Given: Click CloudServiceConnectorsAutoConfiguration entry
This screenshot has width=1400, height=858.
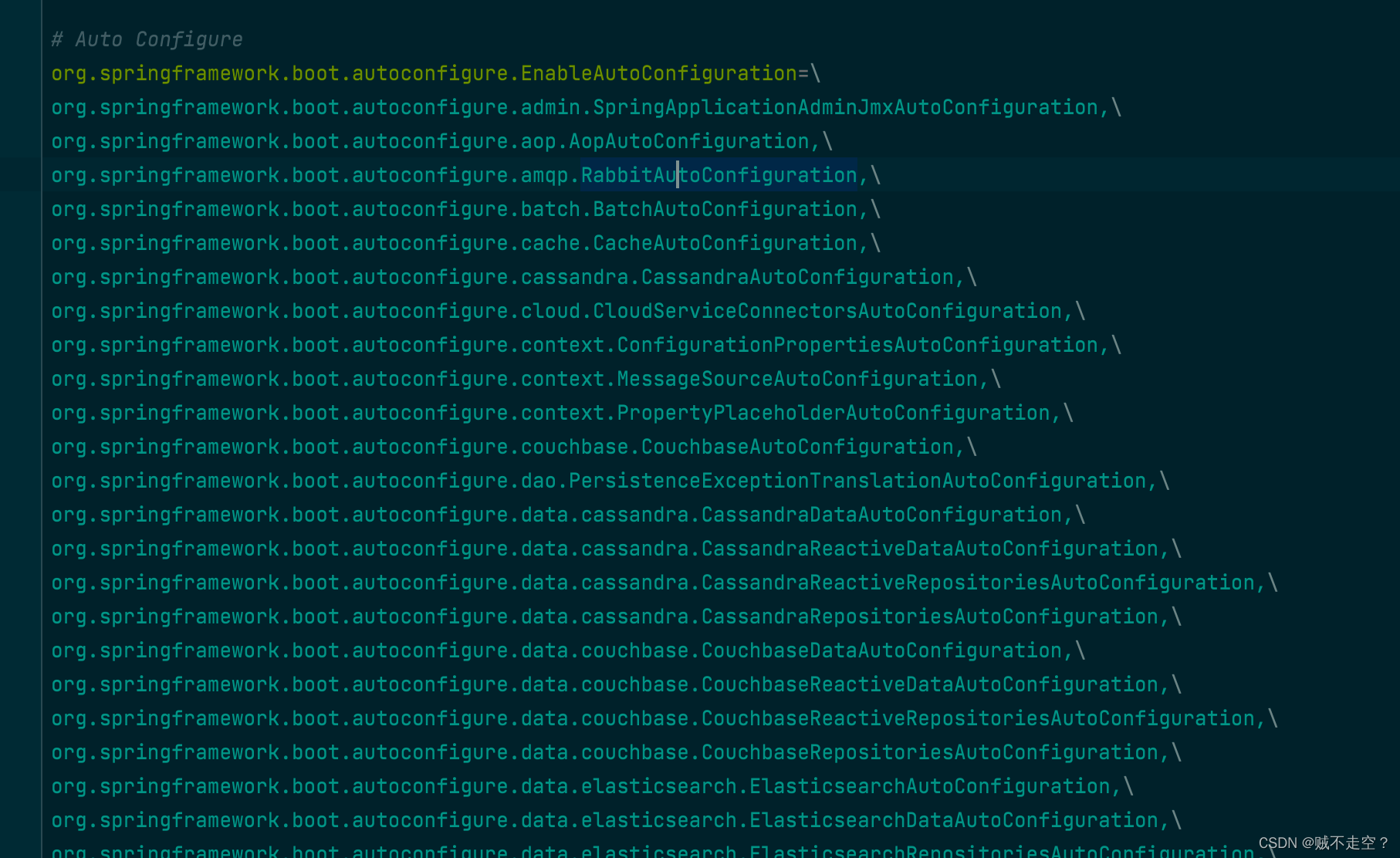Looking at the screenshot, I should [568, 311].
